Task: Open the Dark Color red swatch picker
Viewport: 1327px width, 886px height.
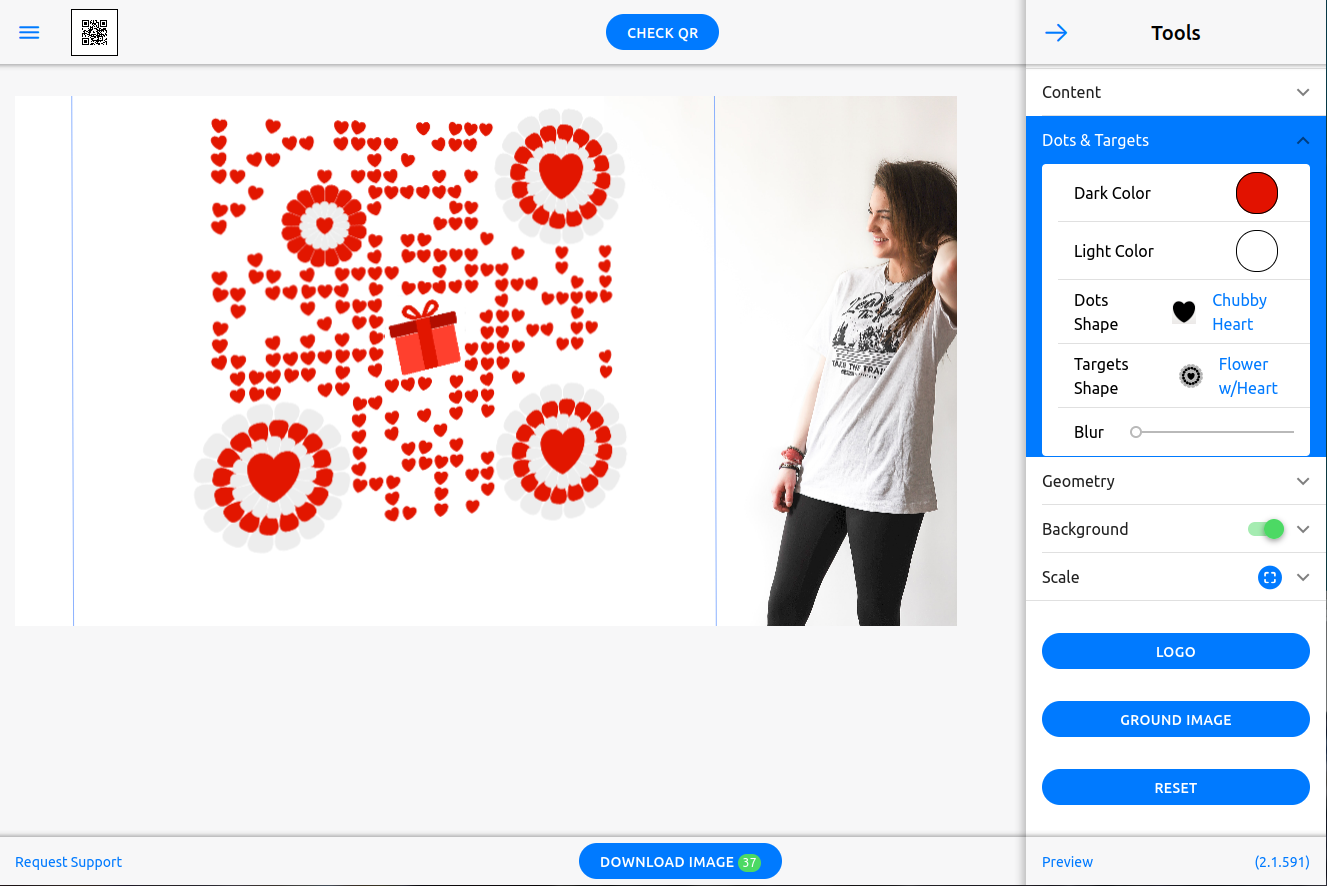Action: [1256, 193]
